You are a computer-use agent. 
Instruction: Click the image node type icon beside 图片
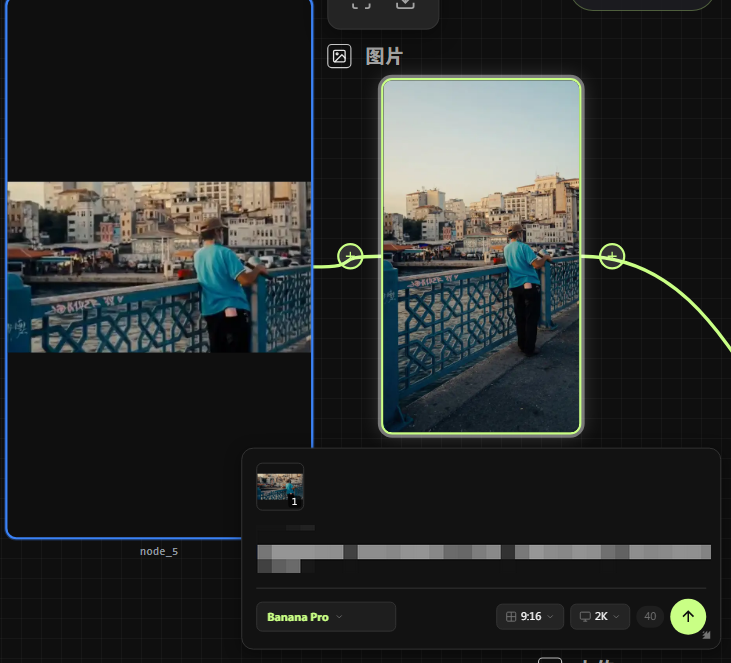click(340, 56)
